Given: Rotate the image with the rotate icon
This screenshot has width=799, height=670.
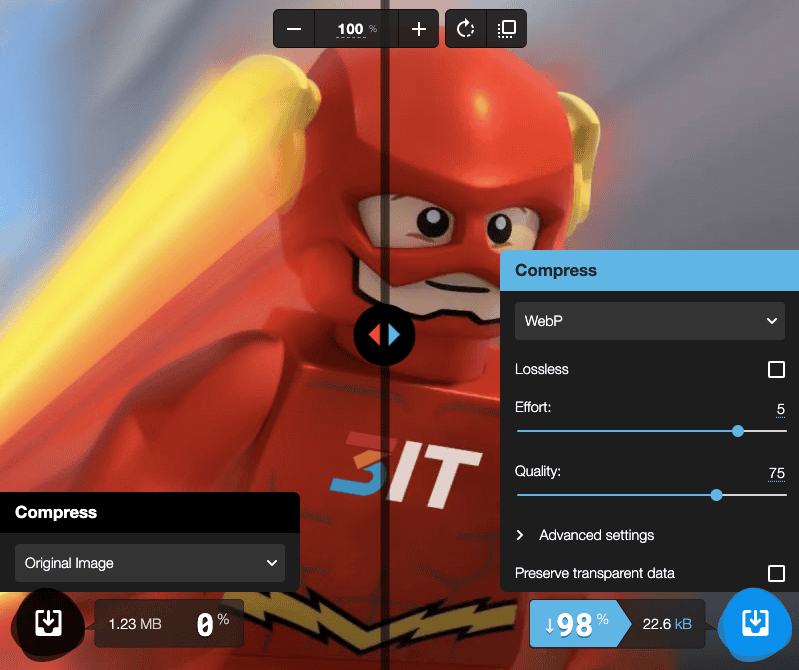Looking at the screenshot, I should 465,29.
